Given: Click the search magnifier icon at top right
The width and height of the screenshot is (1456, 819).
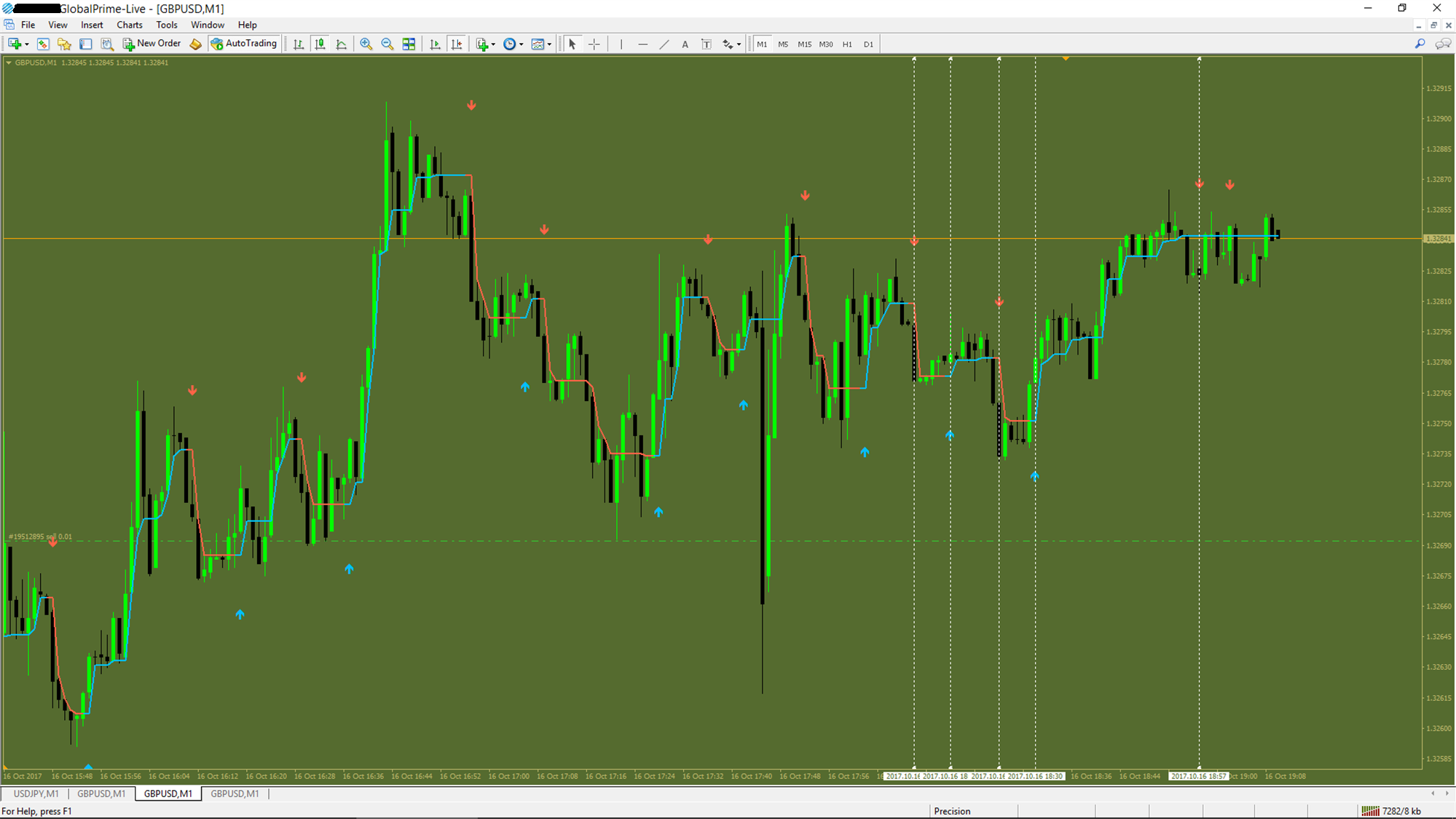Looking at the screenshot, I should click(x=1420, y=44).
